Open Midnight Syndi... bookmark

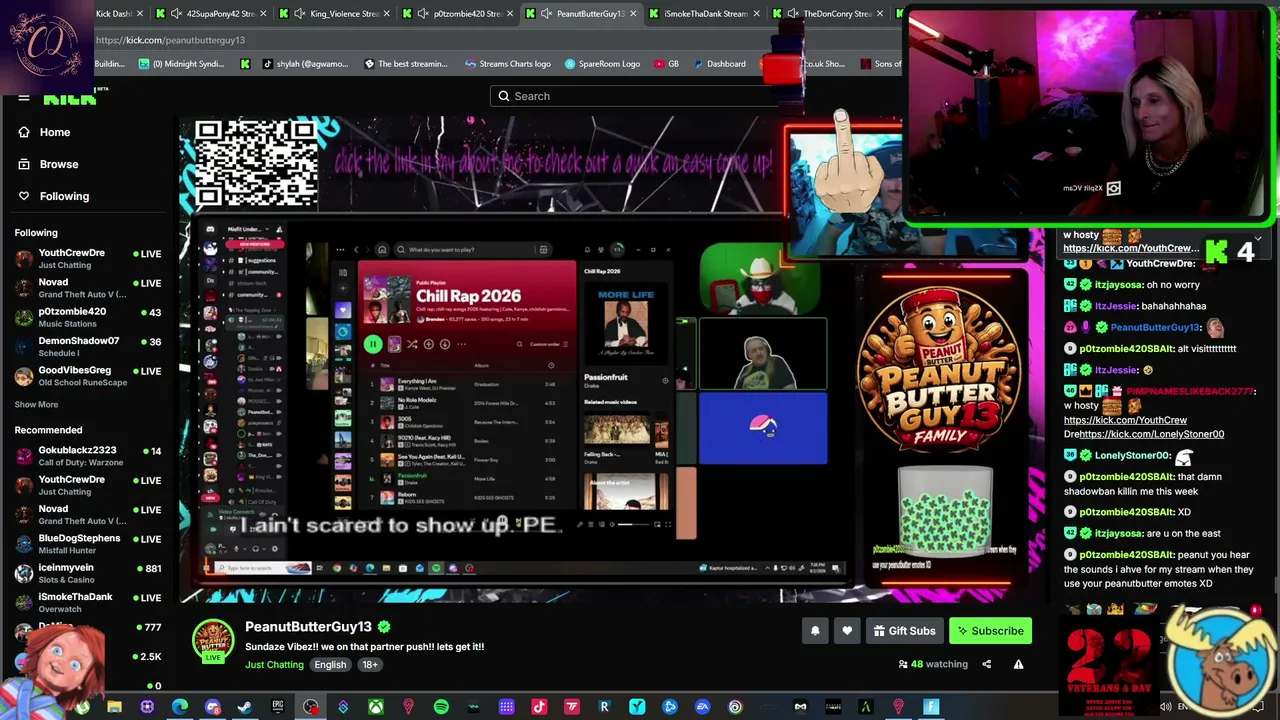pos(181,64)
